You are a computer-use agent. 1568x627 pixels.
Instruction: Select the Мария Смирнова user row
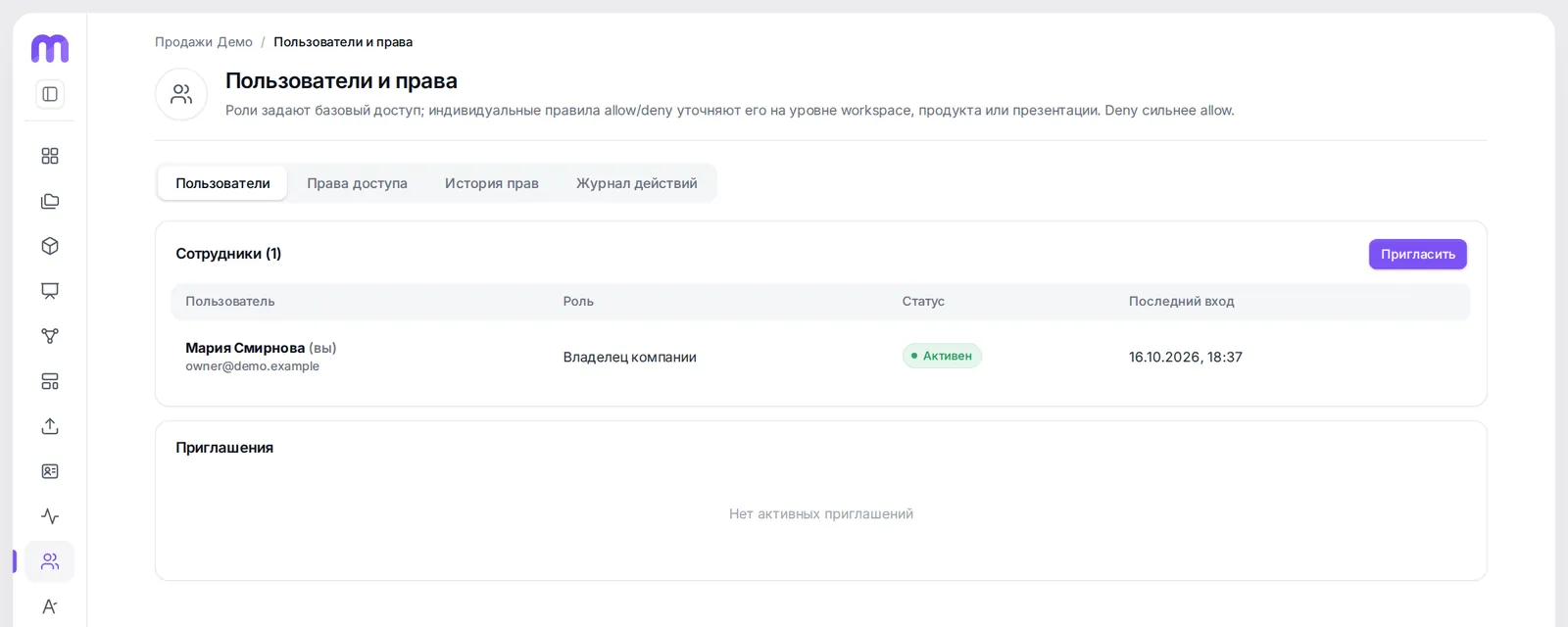click(821, 357)
